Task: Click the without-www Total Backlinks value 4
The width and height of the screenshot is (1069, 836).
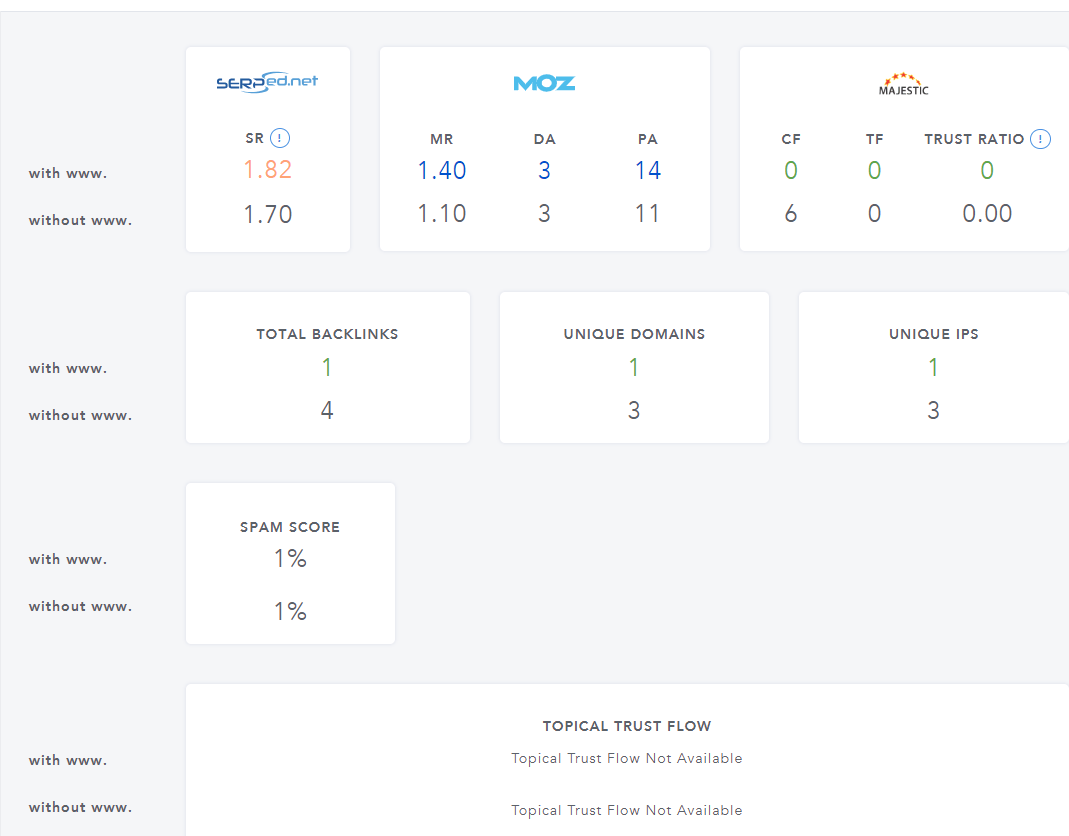Action: coord(327,410)
